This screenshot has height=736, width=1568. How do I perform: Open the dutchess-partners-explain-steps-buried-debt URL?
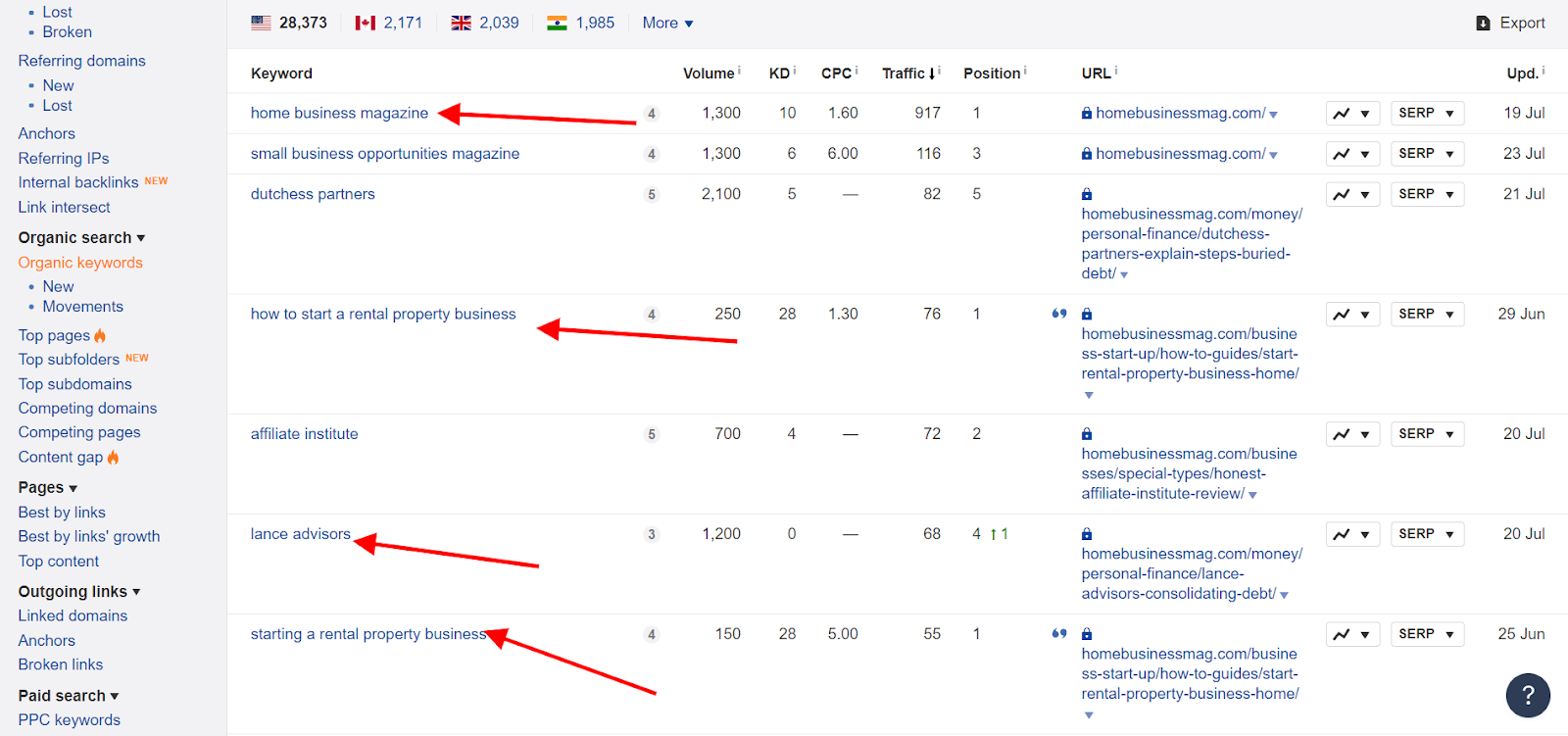[1192, 243]
